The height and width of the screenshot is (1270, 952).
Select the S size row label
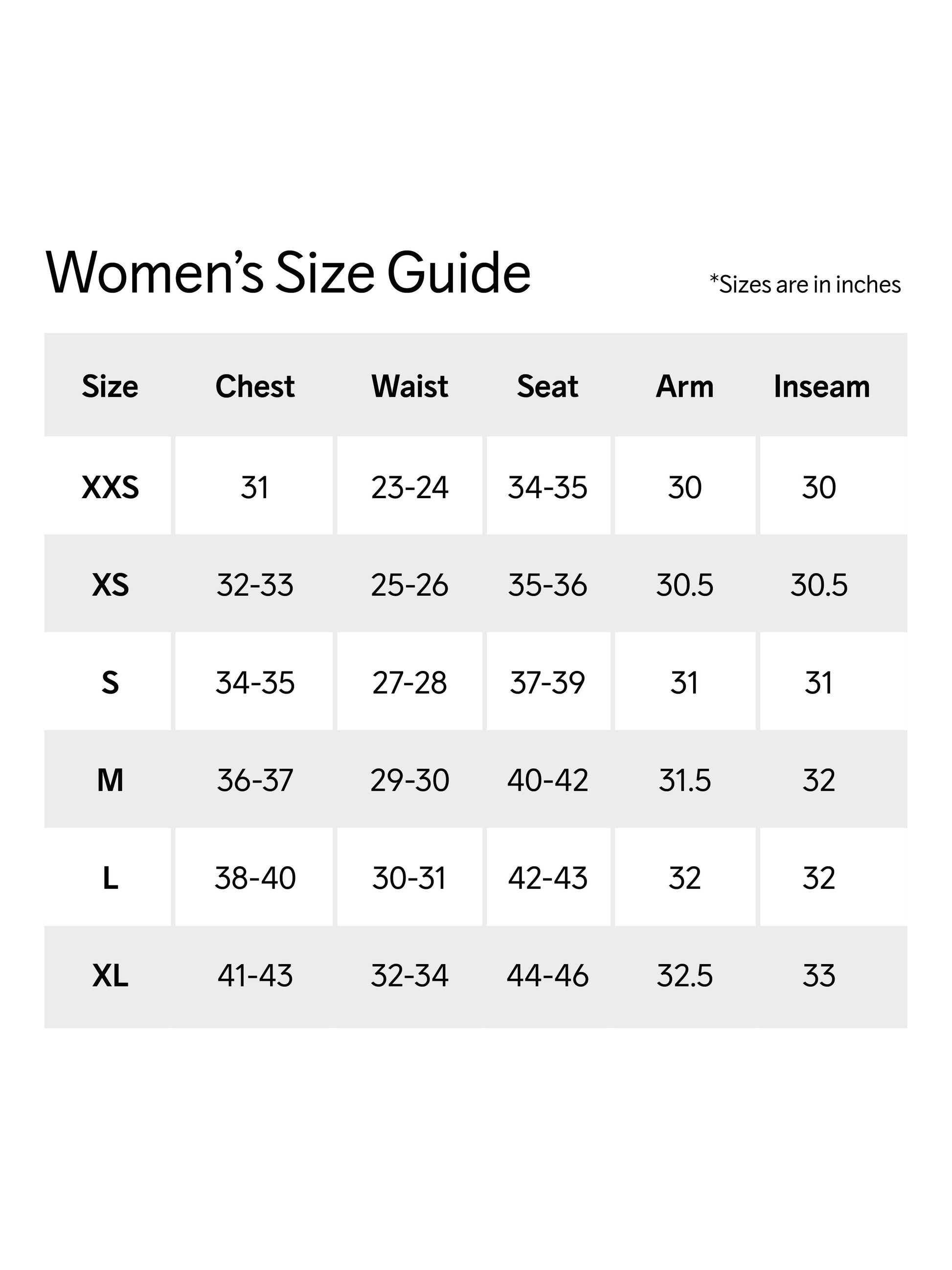[110, 683]
